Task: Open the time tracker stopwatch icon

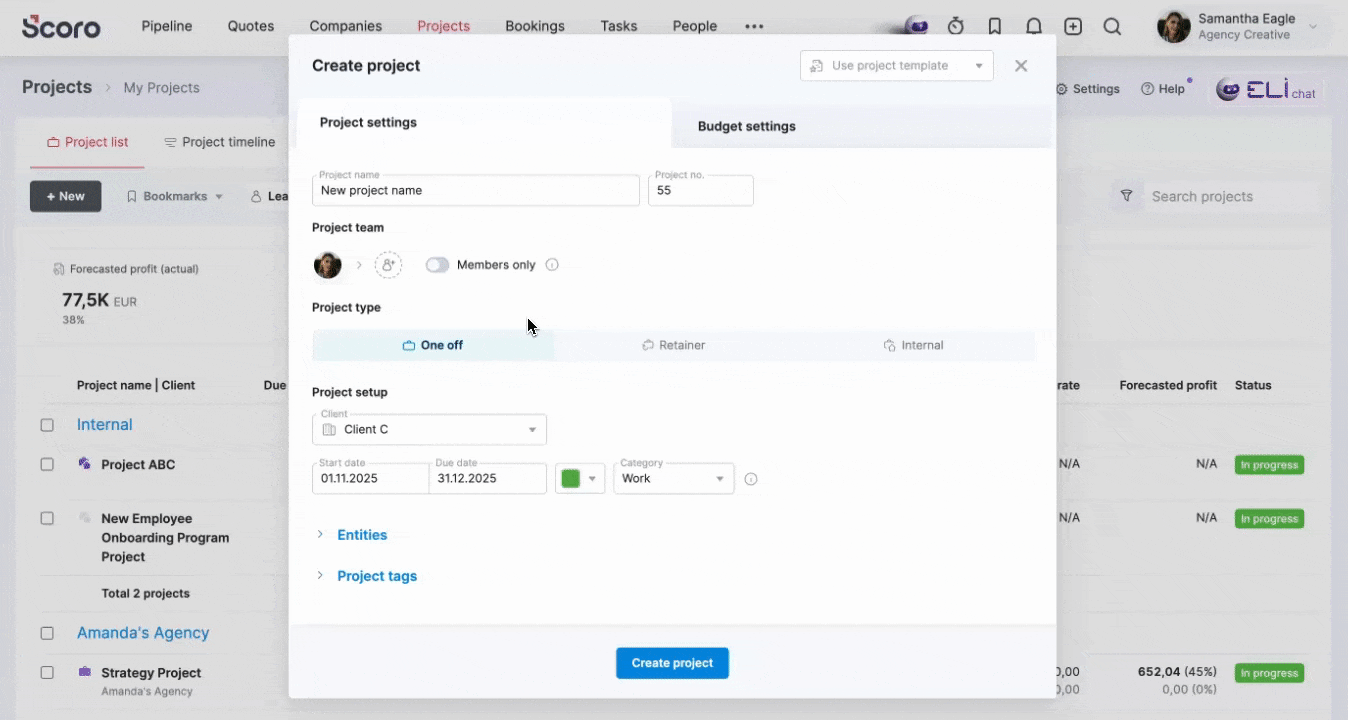Action: pyautogui.click(x=955, y=27)
